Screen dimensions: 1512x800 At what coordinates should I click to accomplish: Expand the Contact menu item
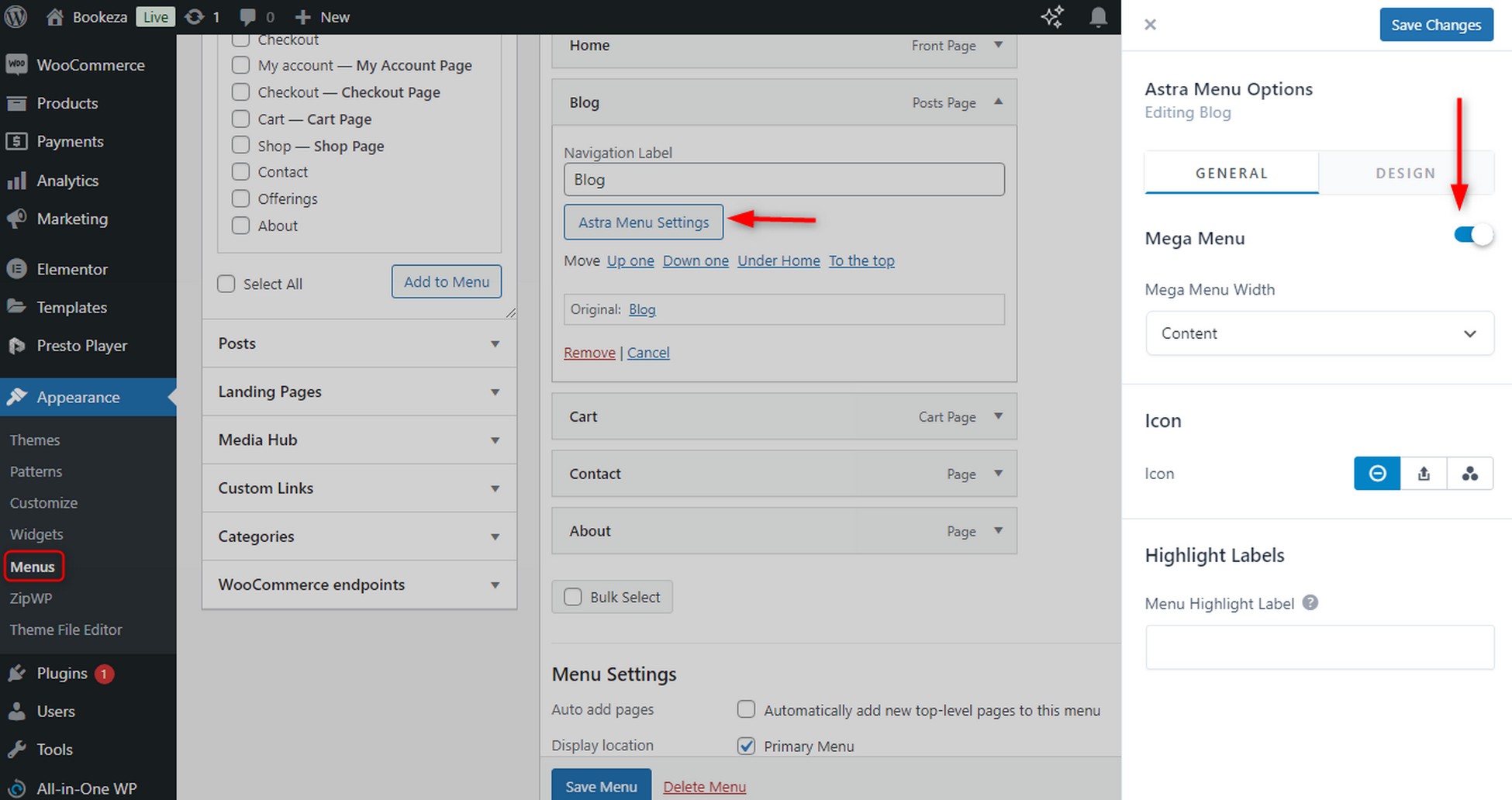pos(999,474)
